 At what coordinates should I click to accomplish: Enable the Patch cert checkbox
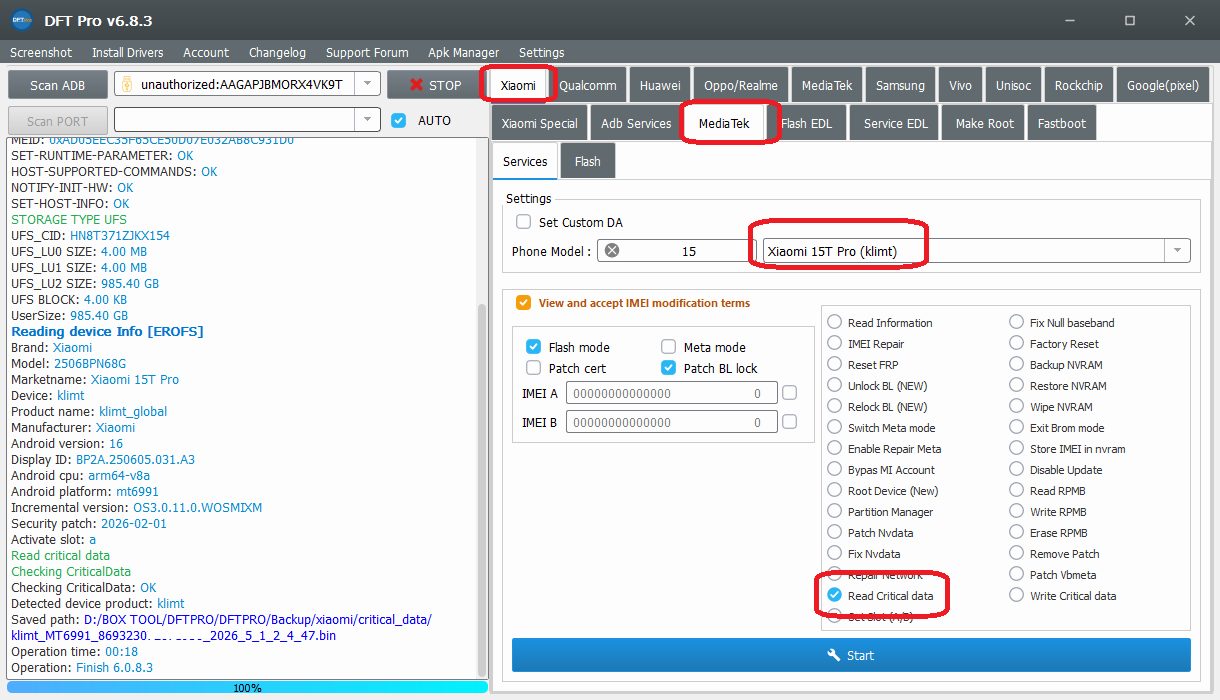click(x=534, y=368)
